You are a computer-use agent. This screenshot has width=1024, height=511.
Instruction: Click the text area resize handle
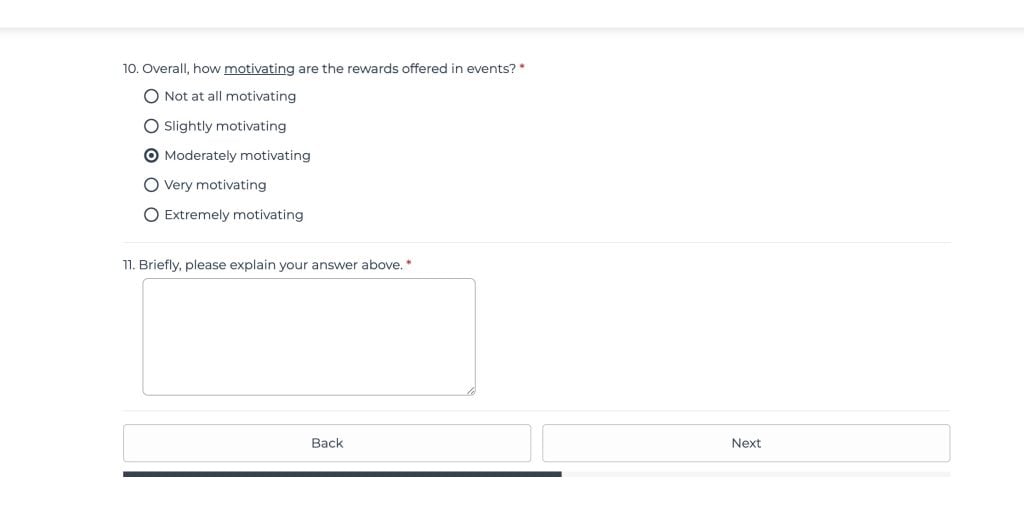point(470,390)
